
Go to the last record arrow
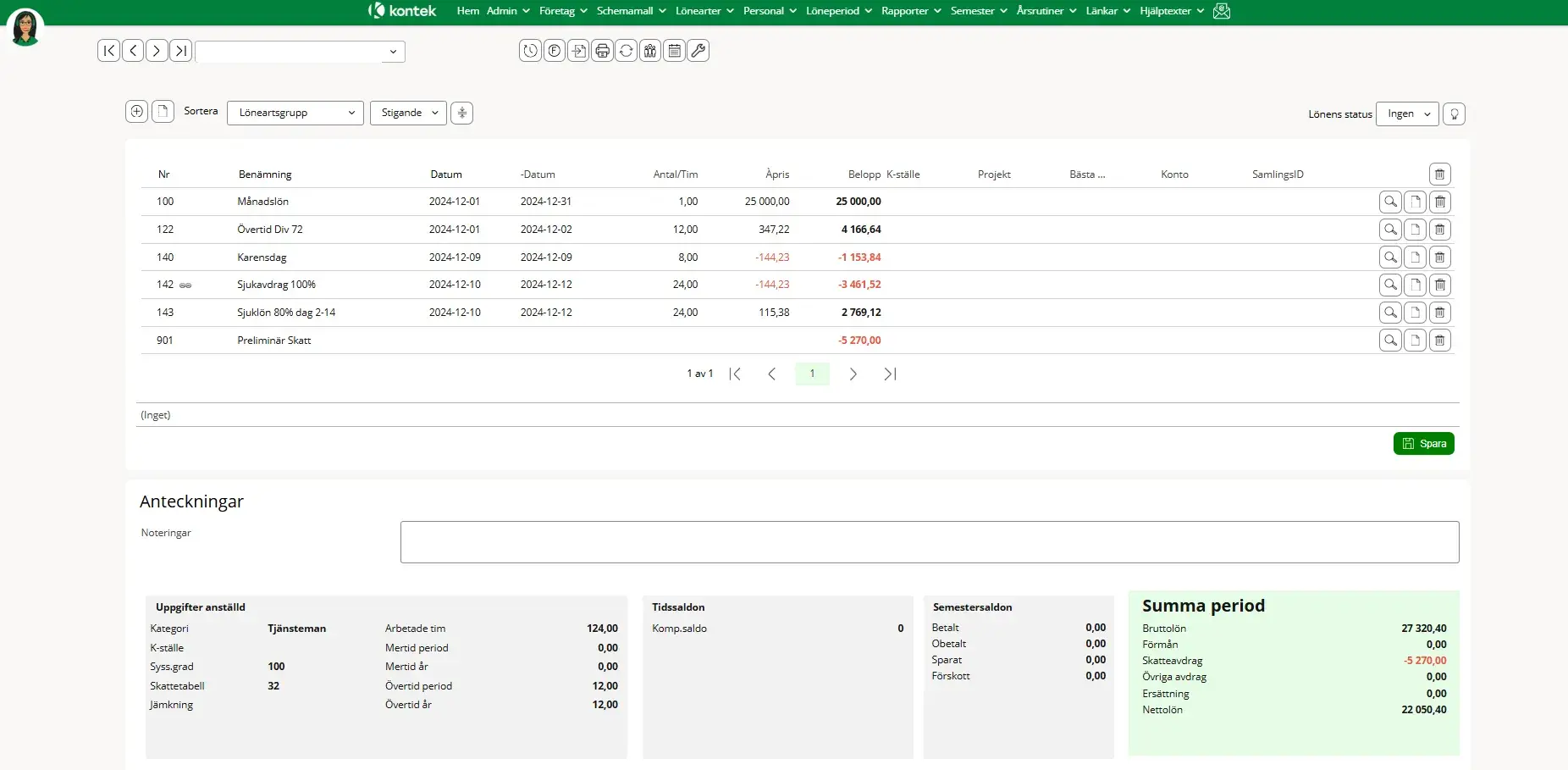click(x=180, y=51)
